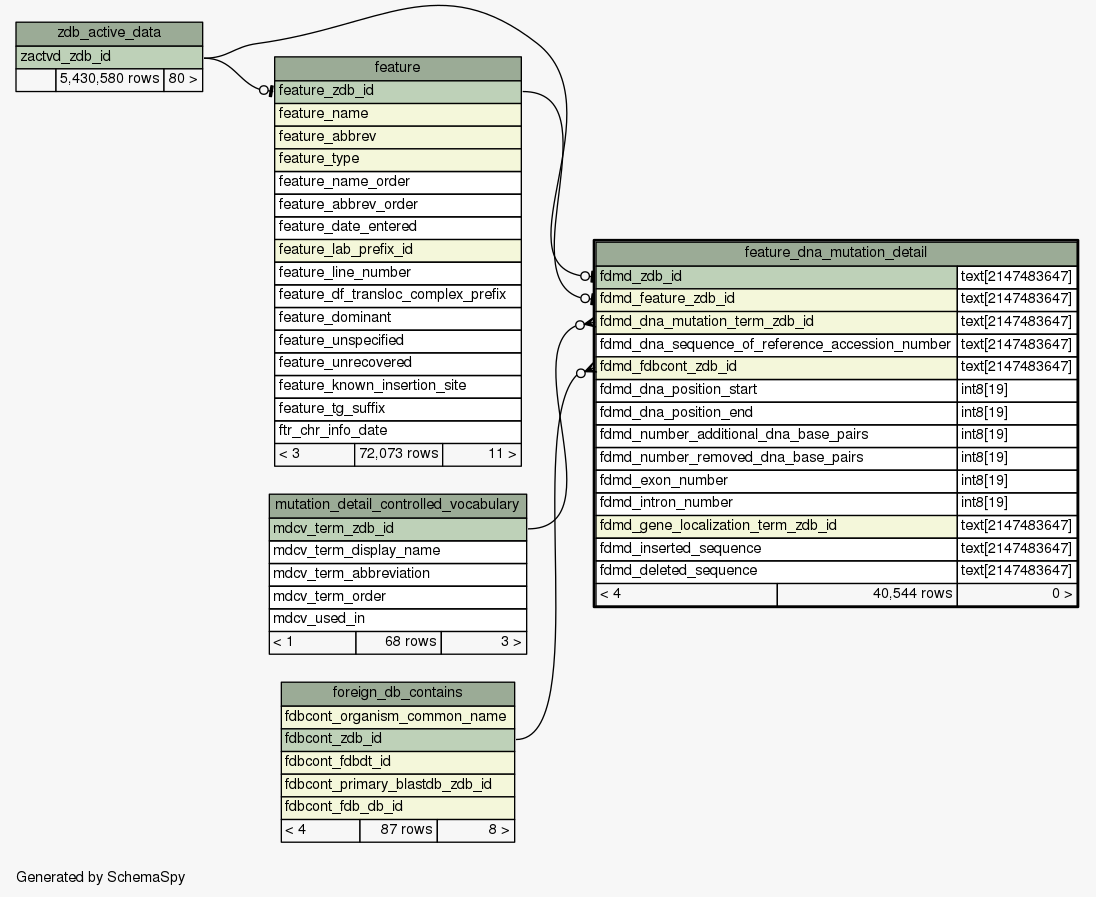
Task: Select the fdmd_deleted_sequence column
Action: tap(776, 571)
